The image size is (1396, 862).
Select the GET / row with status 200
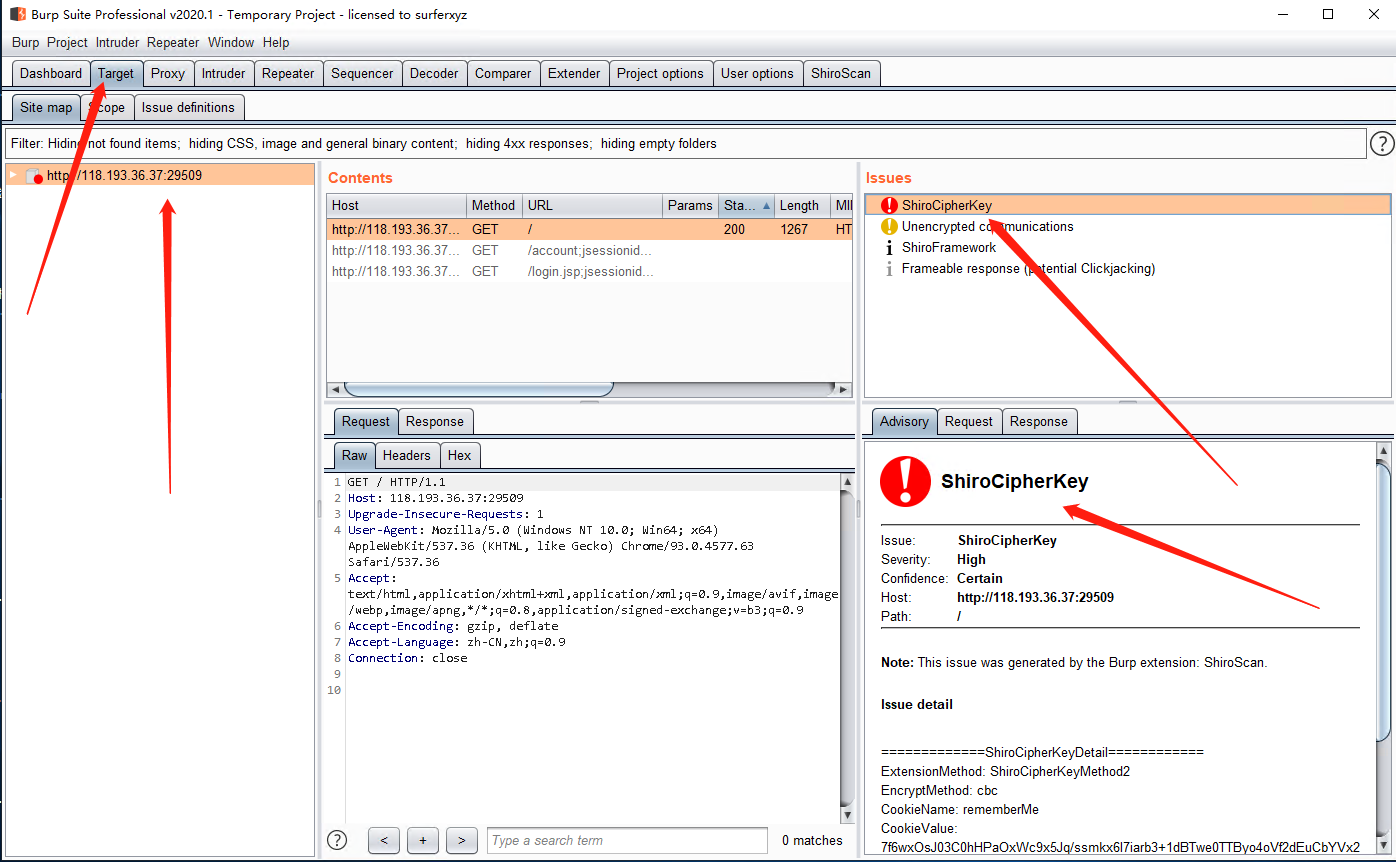[590, 229]
